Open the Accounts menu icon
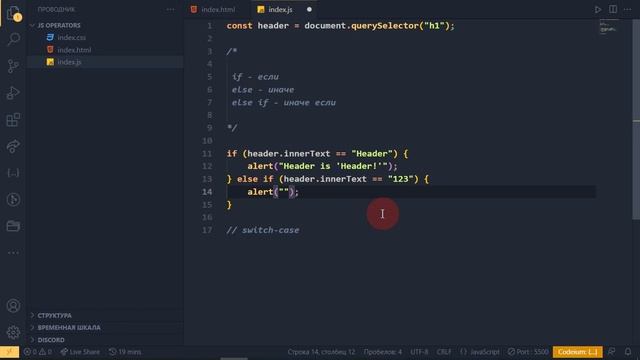640x360 pixels. tap(13, 306)
